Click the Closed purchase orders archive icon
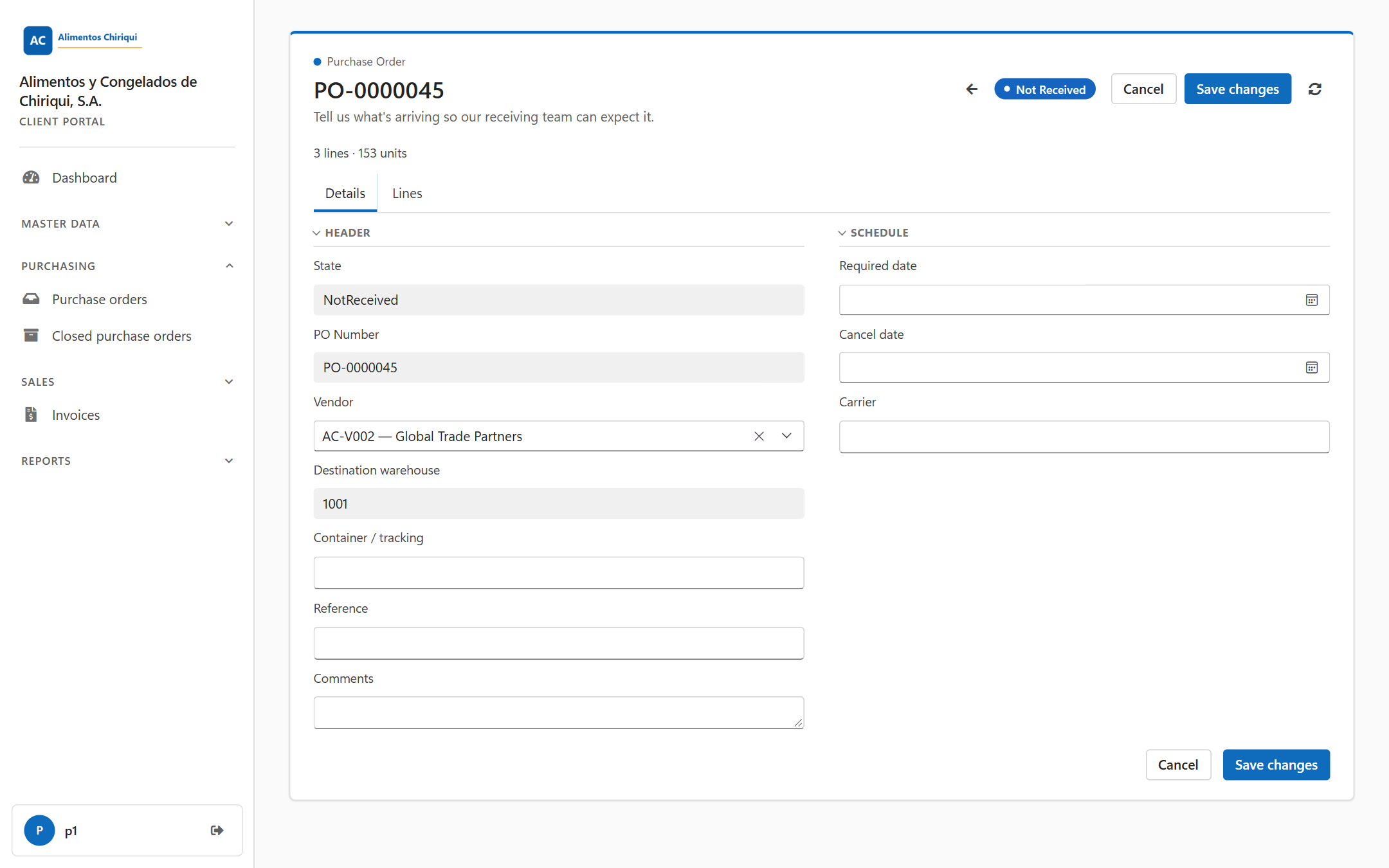1389x868 pixels. [x=31, y=336]
